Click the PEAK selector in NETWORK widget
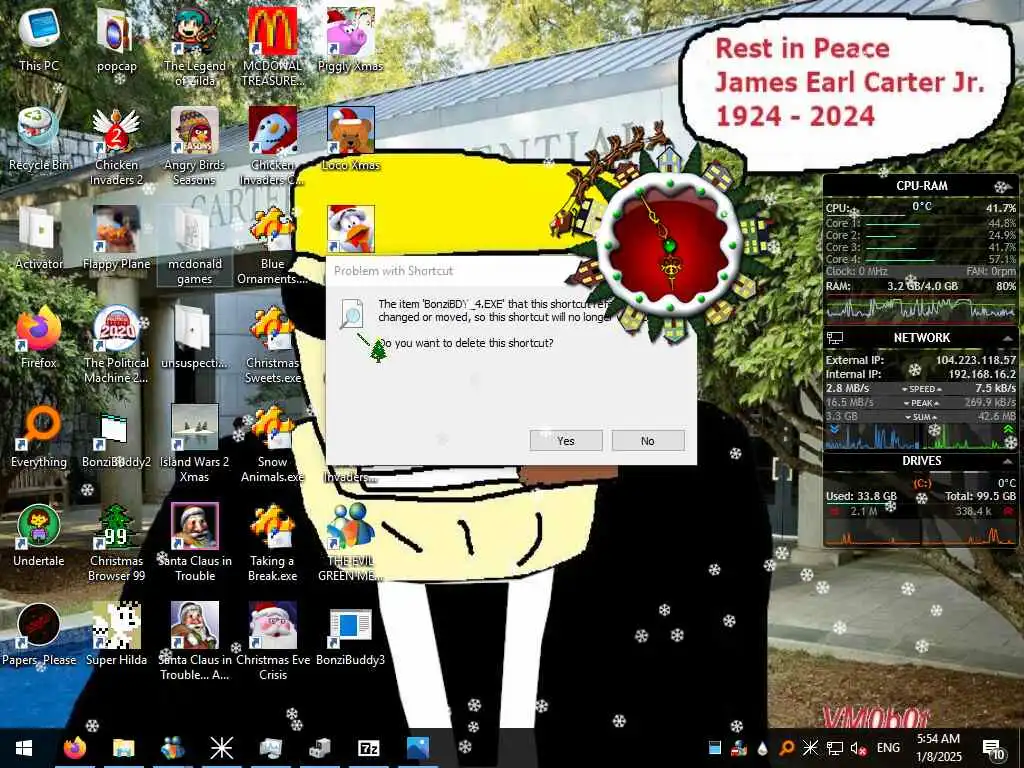The height and width of the screenshot is (768, 1024). 921,403
